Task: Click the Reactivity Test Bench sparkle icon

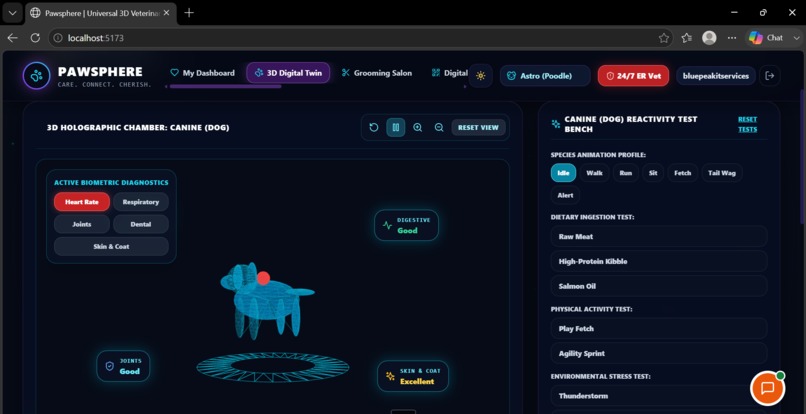Action: pyautogui.click(x=556, y=124)
